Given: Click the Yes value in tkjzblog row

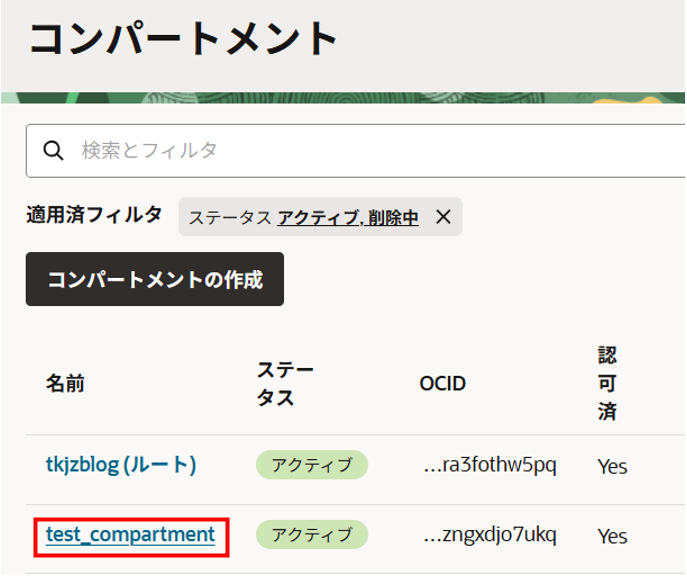Looking at the screenshot, I should pyautogui.click(x=612, y=466).
